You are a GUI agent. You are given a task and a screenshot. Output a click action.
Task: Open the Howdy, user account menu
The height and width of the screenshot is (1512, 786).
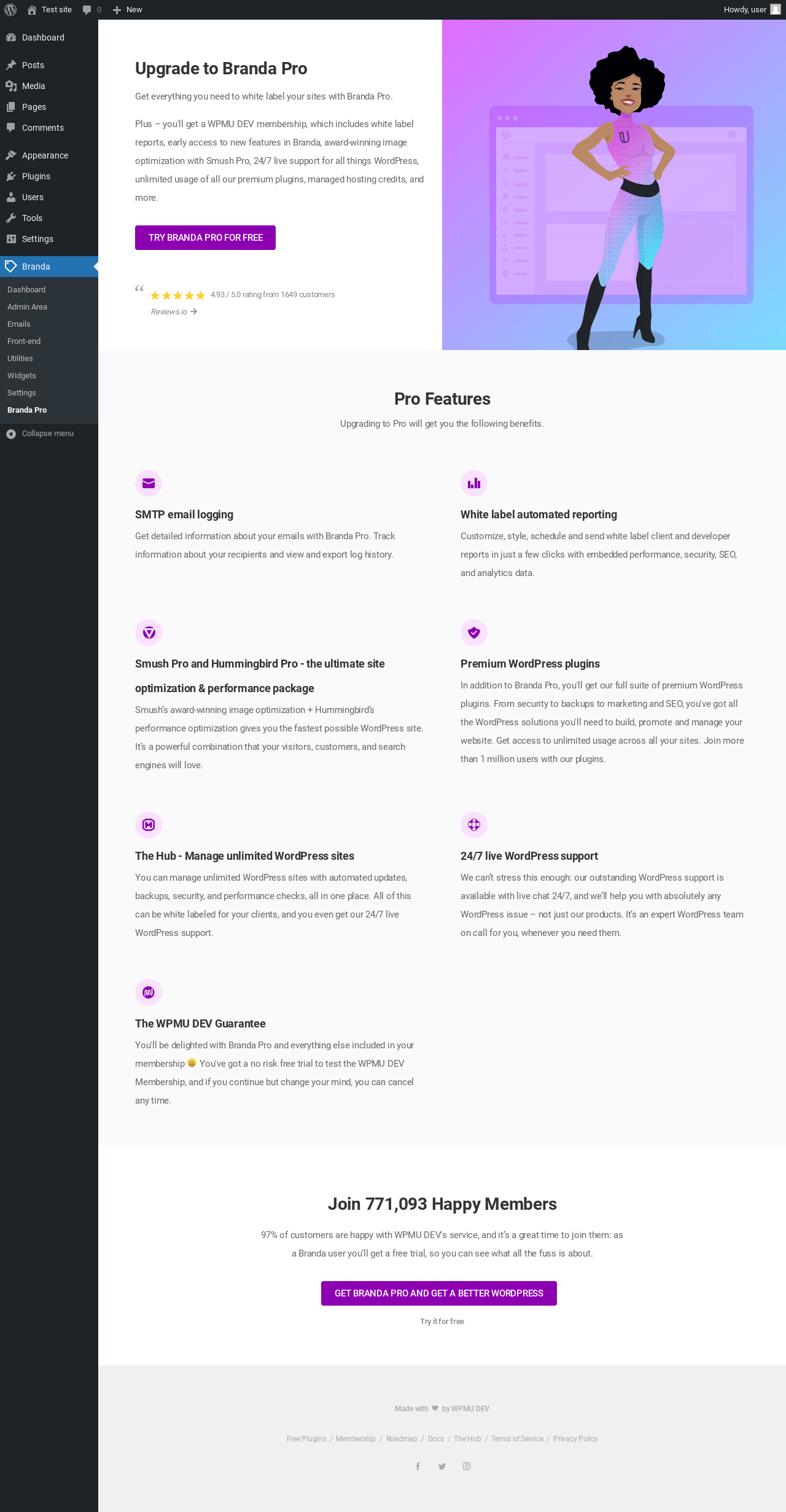752,10
